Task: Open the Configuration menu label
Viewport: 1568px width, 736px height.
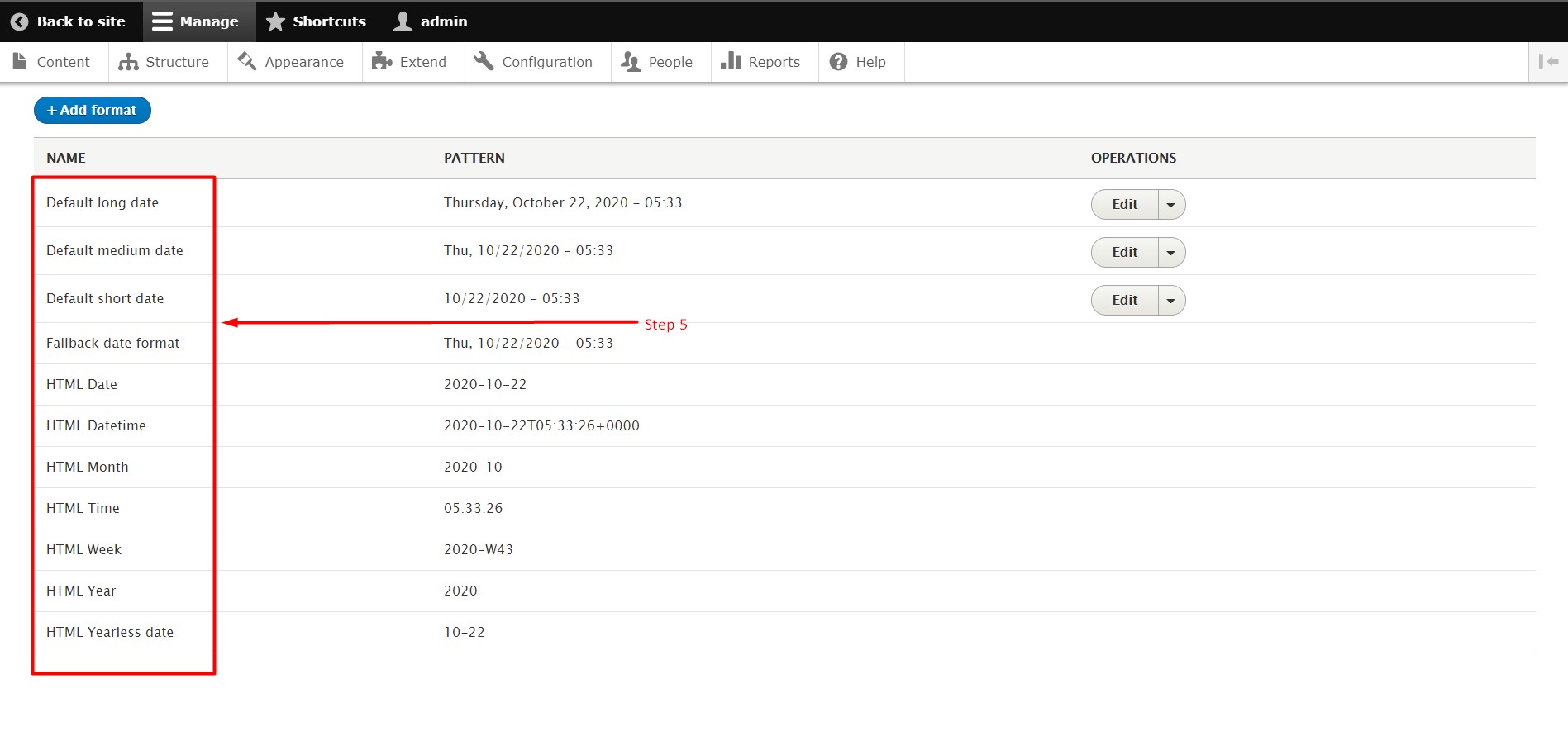Action: [x=547, y=62]
